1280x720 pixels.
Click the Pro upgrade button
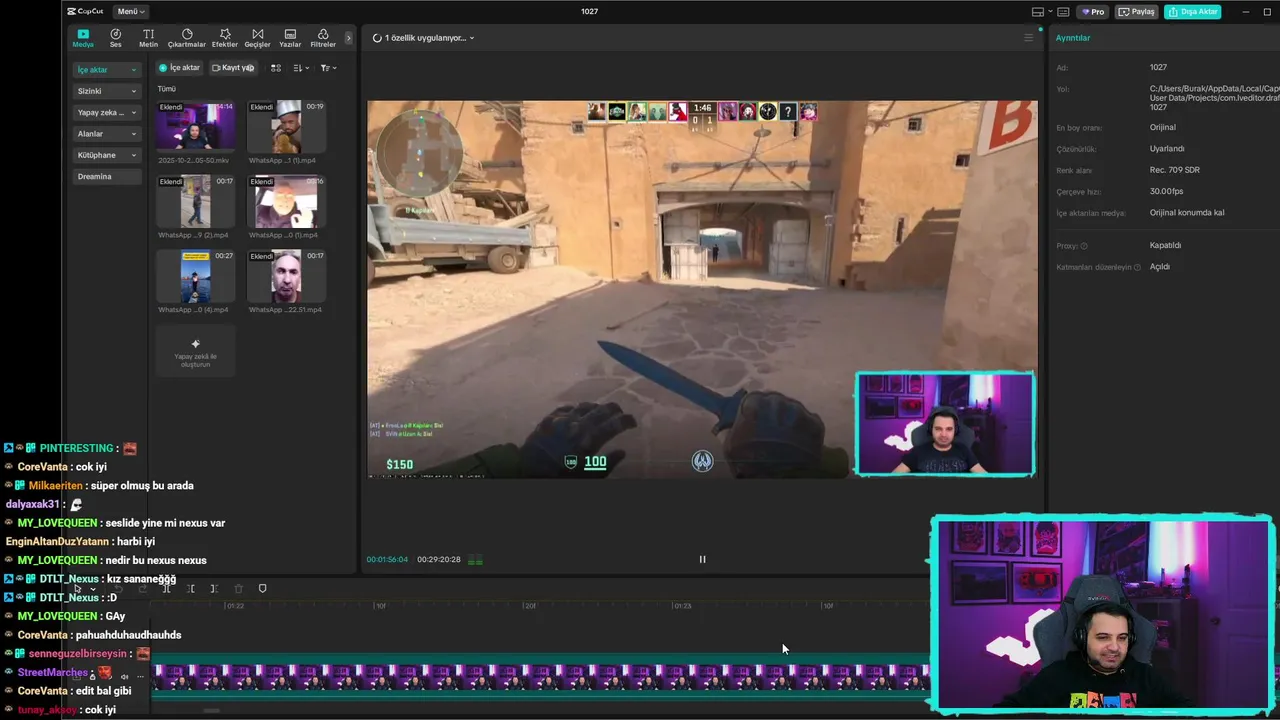click(x=1092, y=12)
